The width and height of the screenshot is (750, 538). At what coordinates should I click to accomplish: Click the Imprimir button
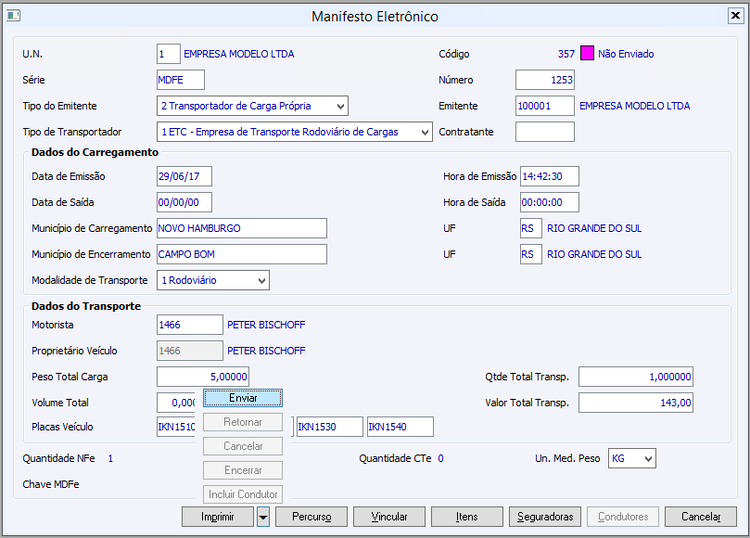(x=218, y=517)
